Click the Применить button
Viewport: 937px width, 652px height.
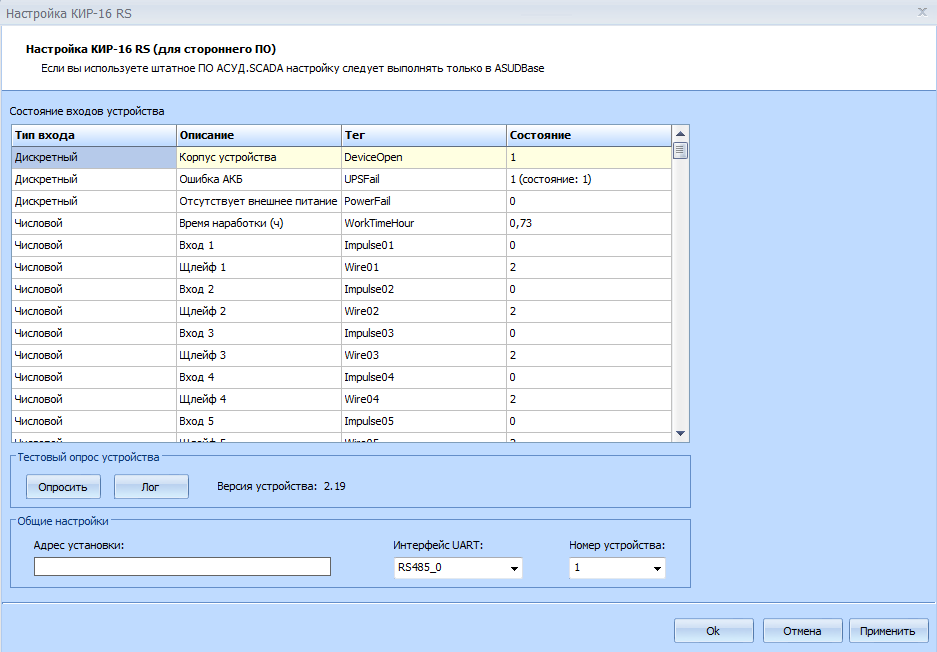click(x=888, y=631)
